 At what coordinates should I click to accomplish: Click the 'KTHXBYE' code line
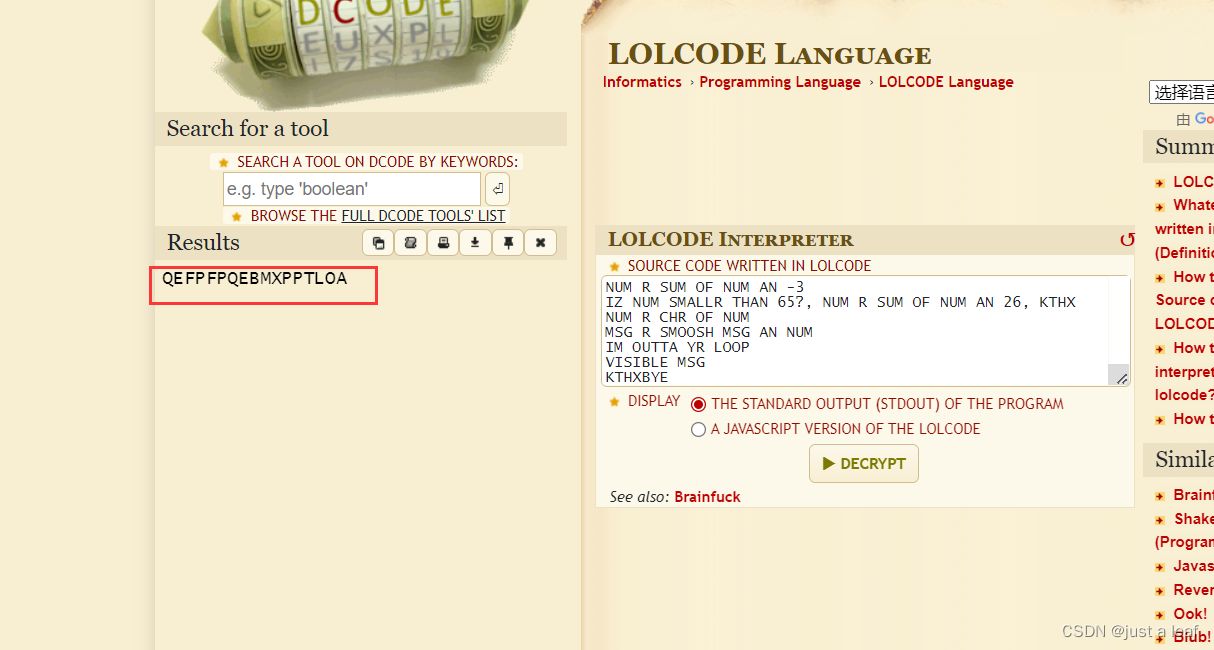pyautogui.click(x=637, y=377)
